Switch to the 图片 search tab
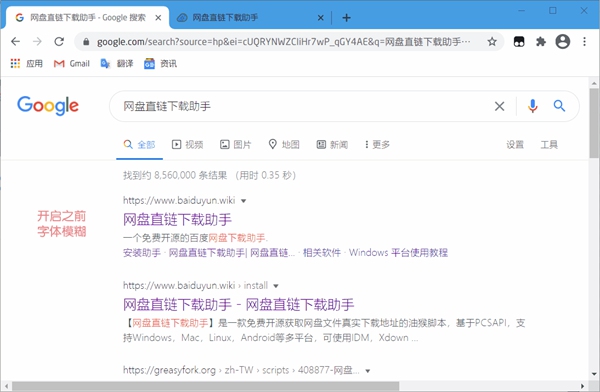This screenshot has height=392, width=600. (235, 144)
